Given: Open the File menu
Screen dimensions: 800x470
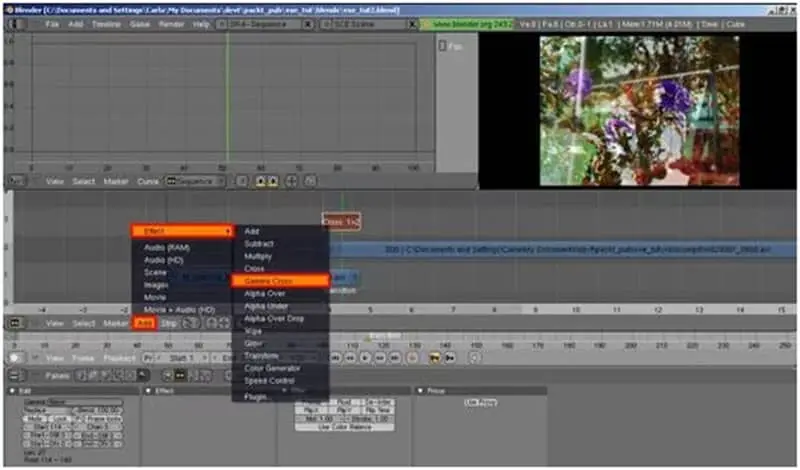Looking at the screenshot, I should pos(52,24).
